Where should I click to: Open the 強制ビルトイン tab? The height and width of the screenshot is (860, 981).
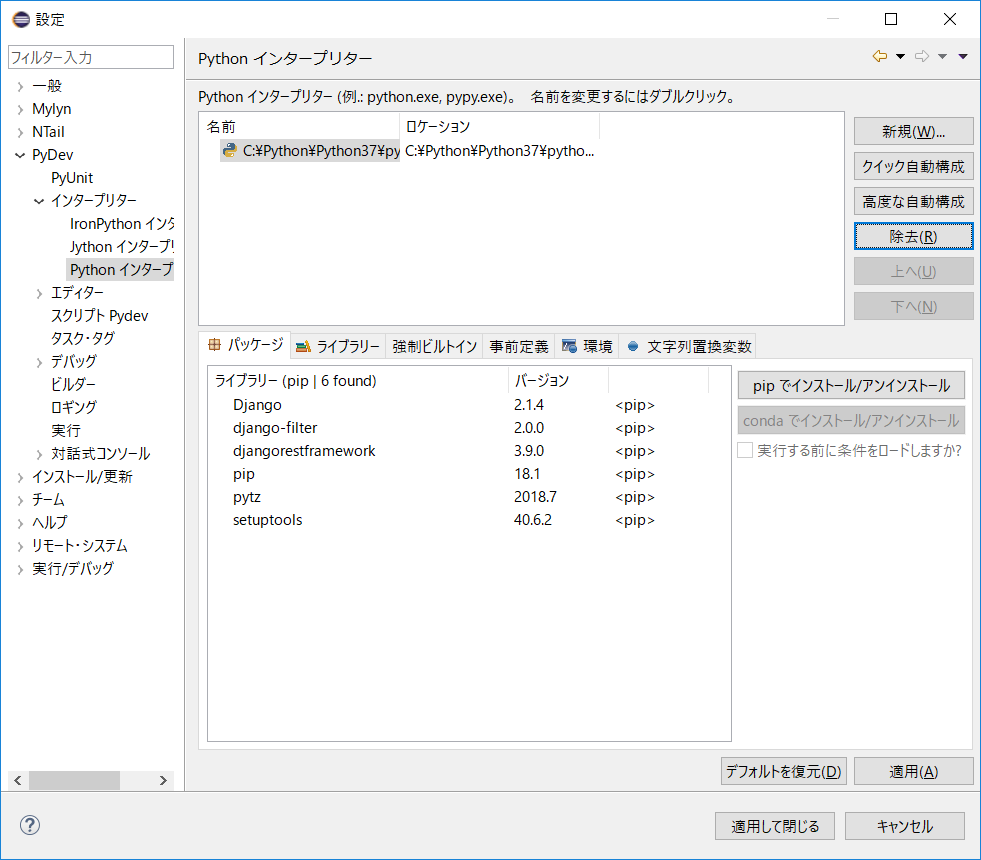pyautogui.click(x=434, y=347)
